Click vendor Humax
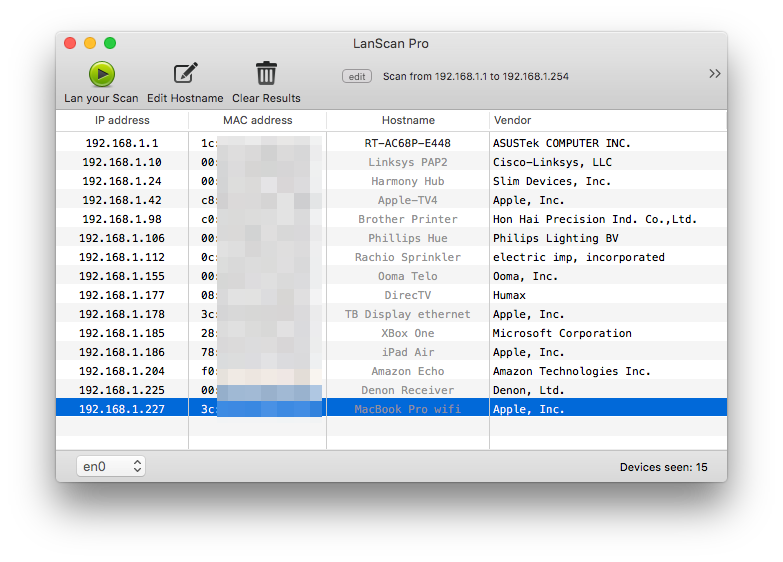The image size is (783, 562). tap(509, 295)
